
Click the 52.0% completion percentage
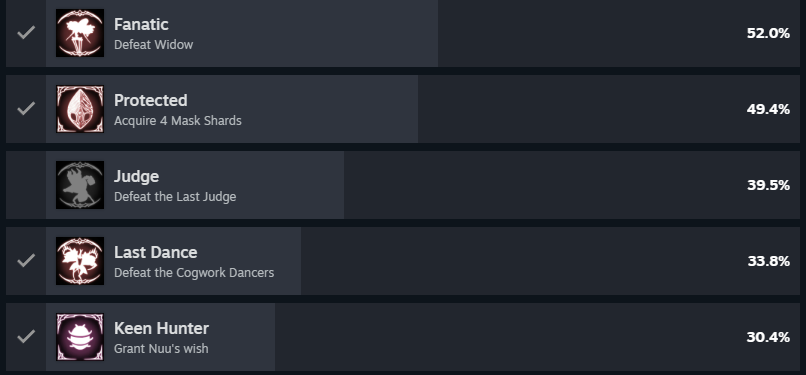point(768,33)
